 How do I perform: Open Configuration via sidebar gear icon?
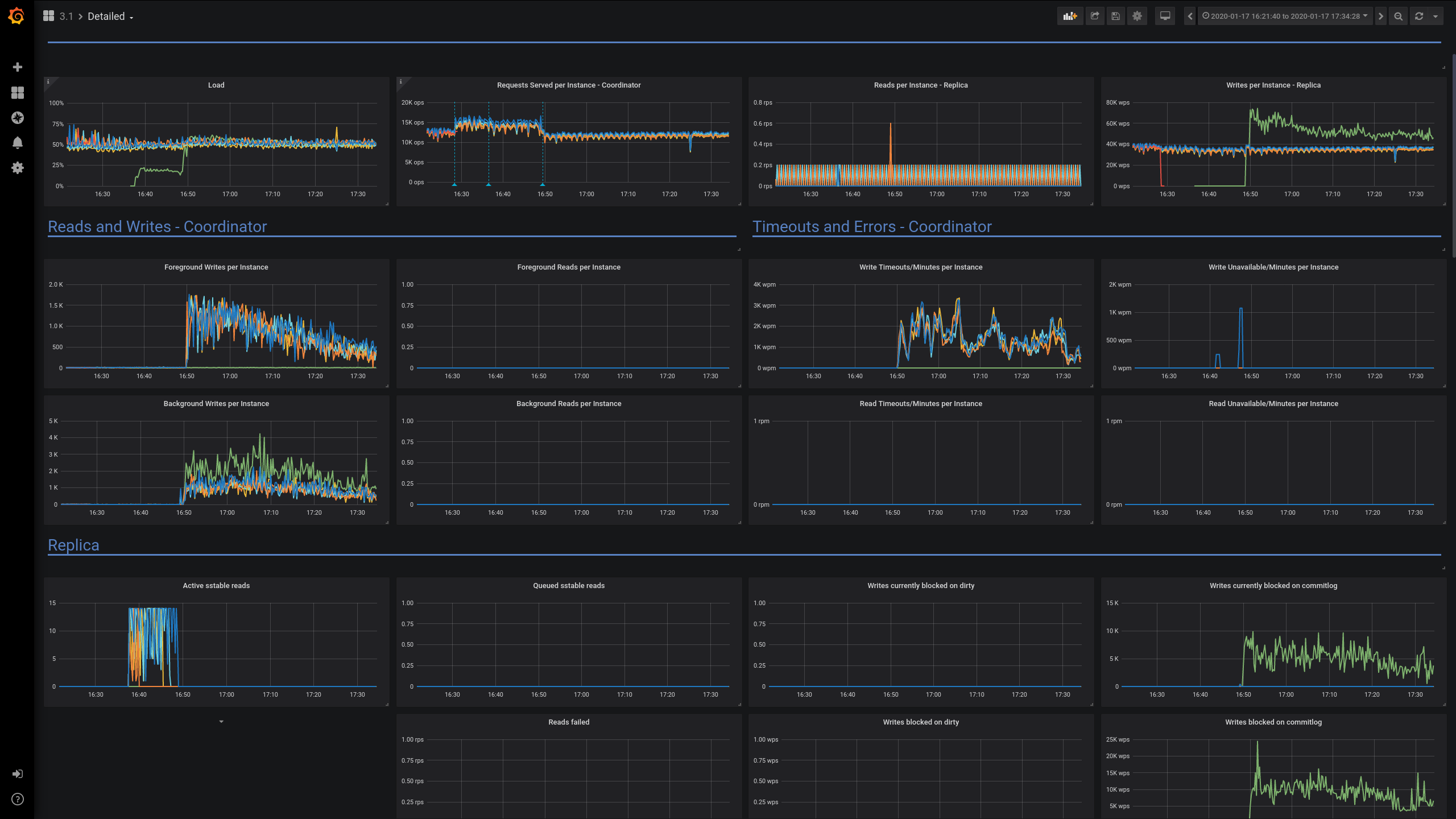[x=17, y=168]
